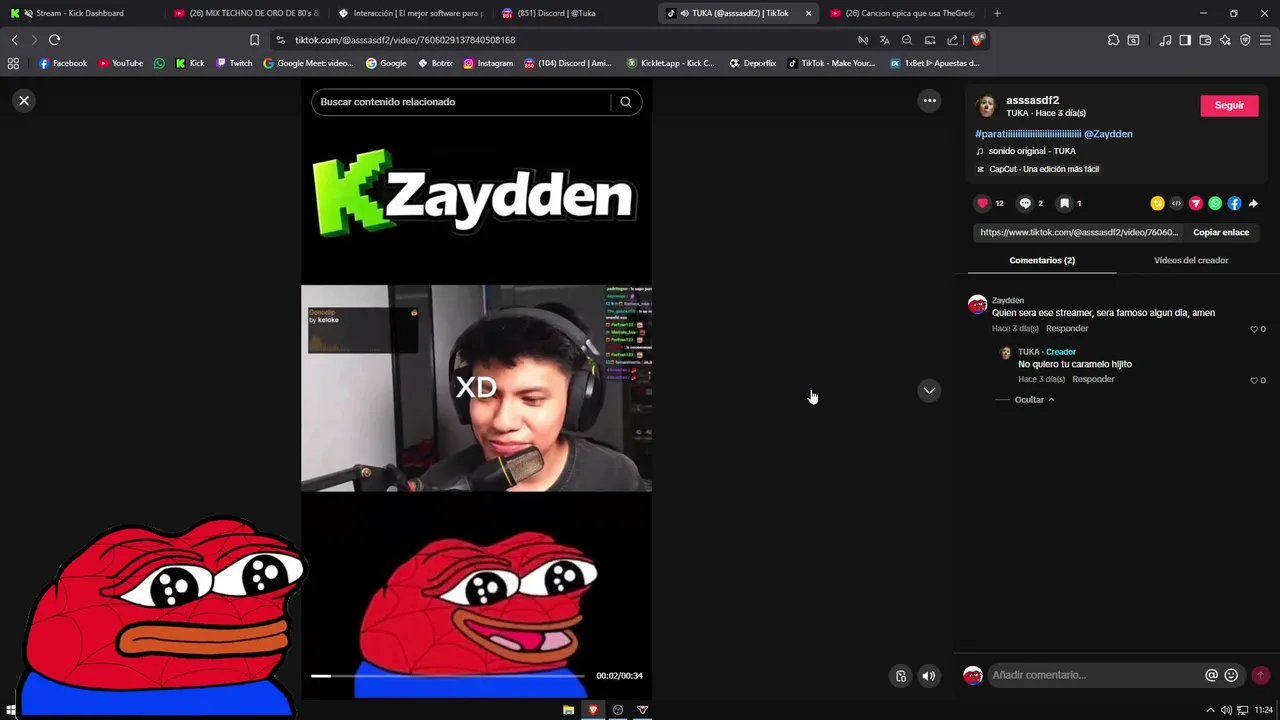Viewport: 1280px width, 720px height.
Task: Share this page via address bar share icon
Action: pyautogui.click(x=952, y=40)
